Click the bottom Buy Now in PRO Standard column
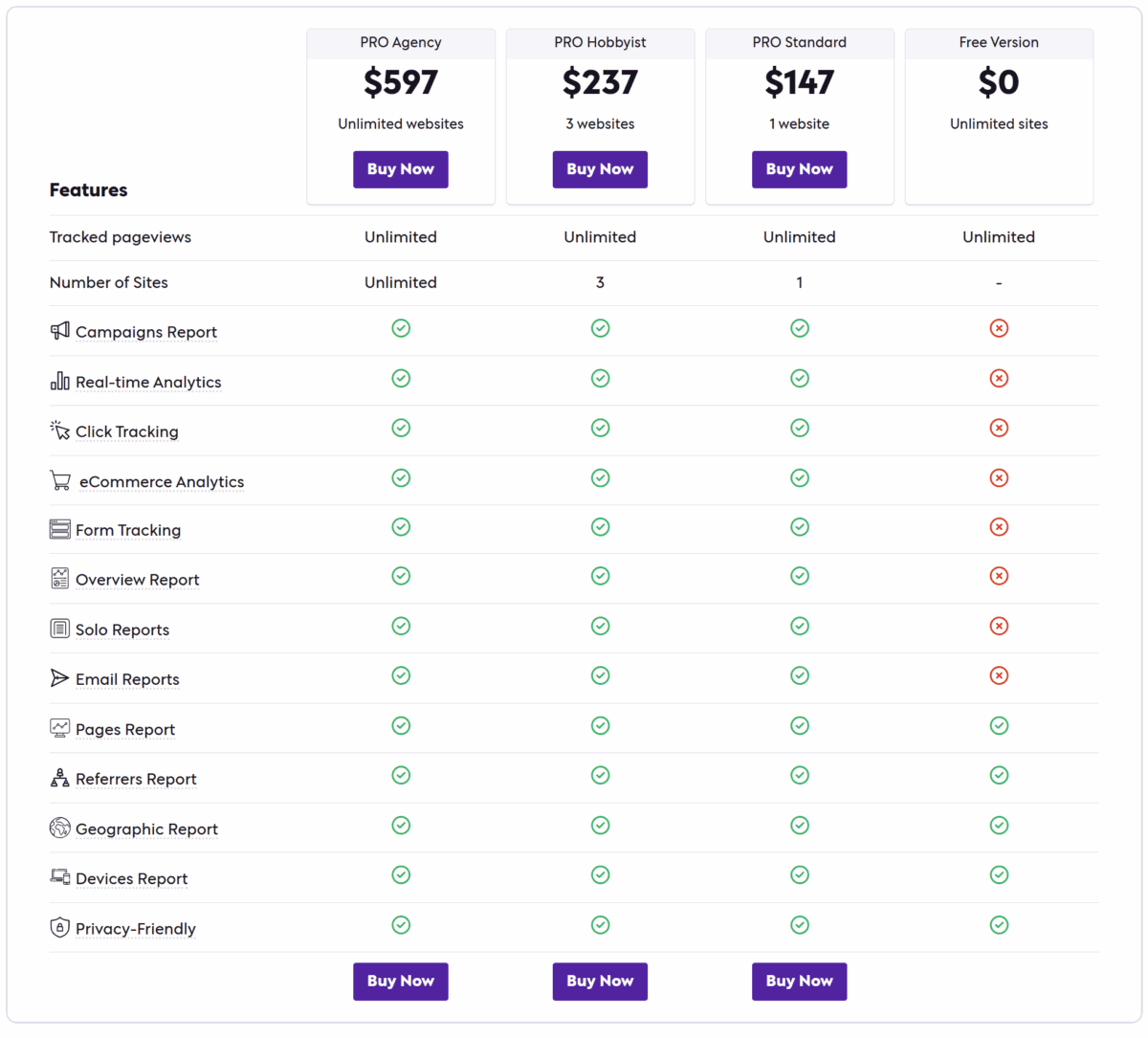 pyautogui.click(x=799, y=981)
